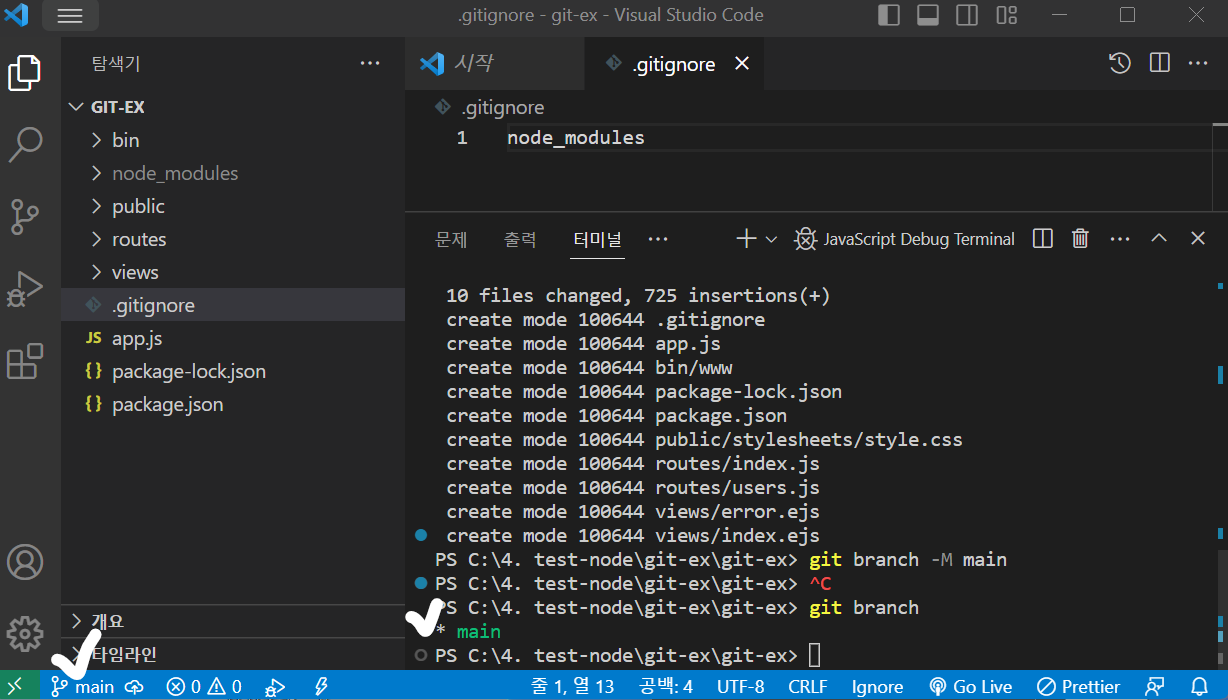Open the Manage gear menu
1228x700 pixels.
click(25, 632)
